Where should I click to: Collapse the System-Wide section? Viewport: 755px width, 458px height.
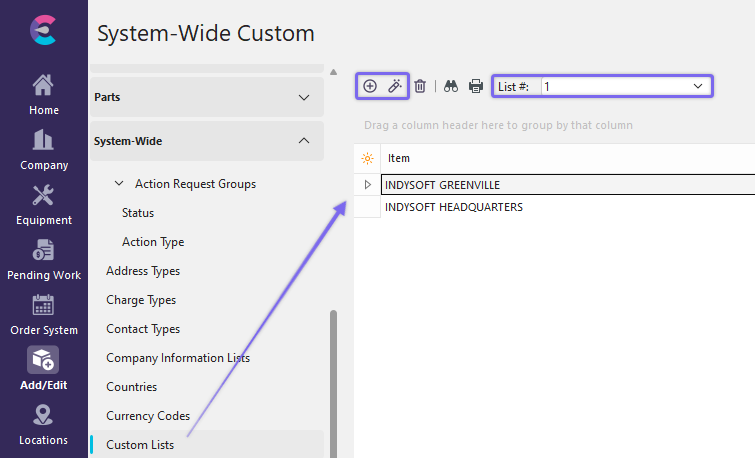click(304, 141)
